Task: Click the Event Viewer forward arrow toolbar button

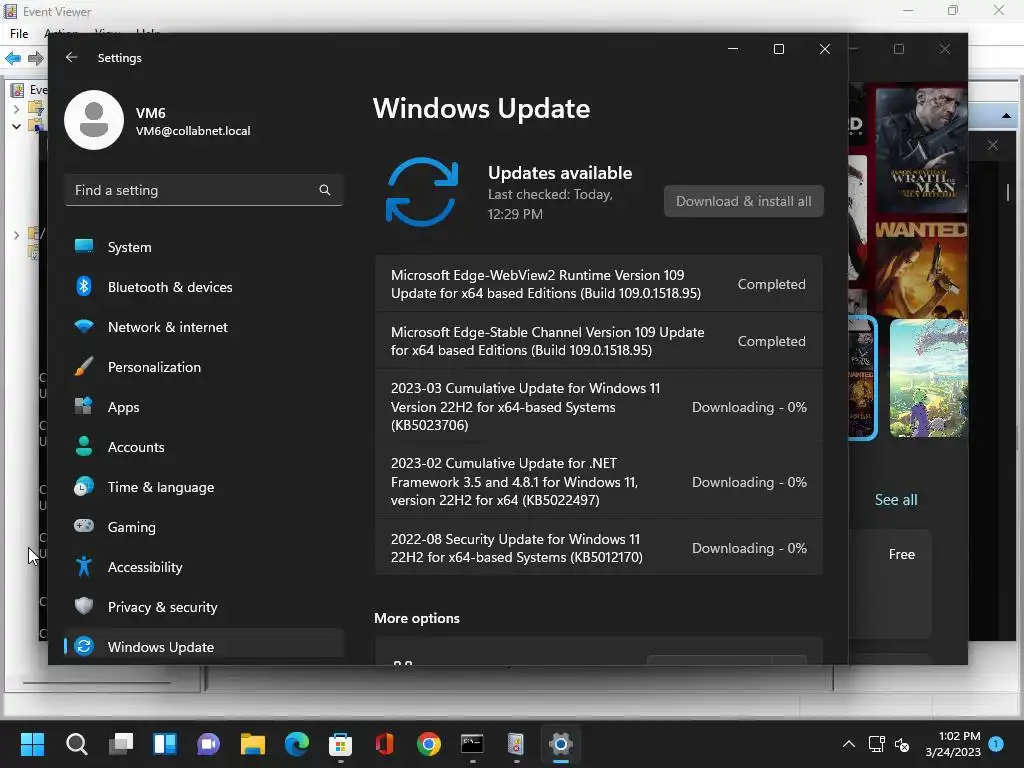Action: (x=36, y=58)
